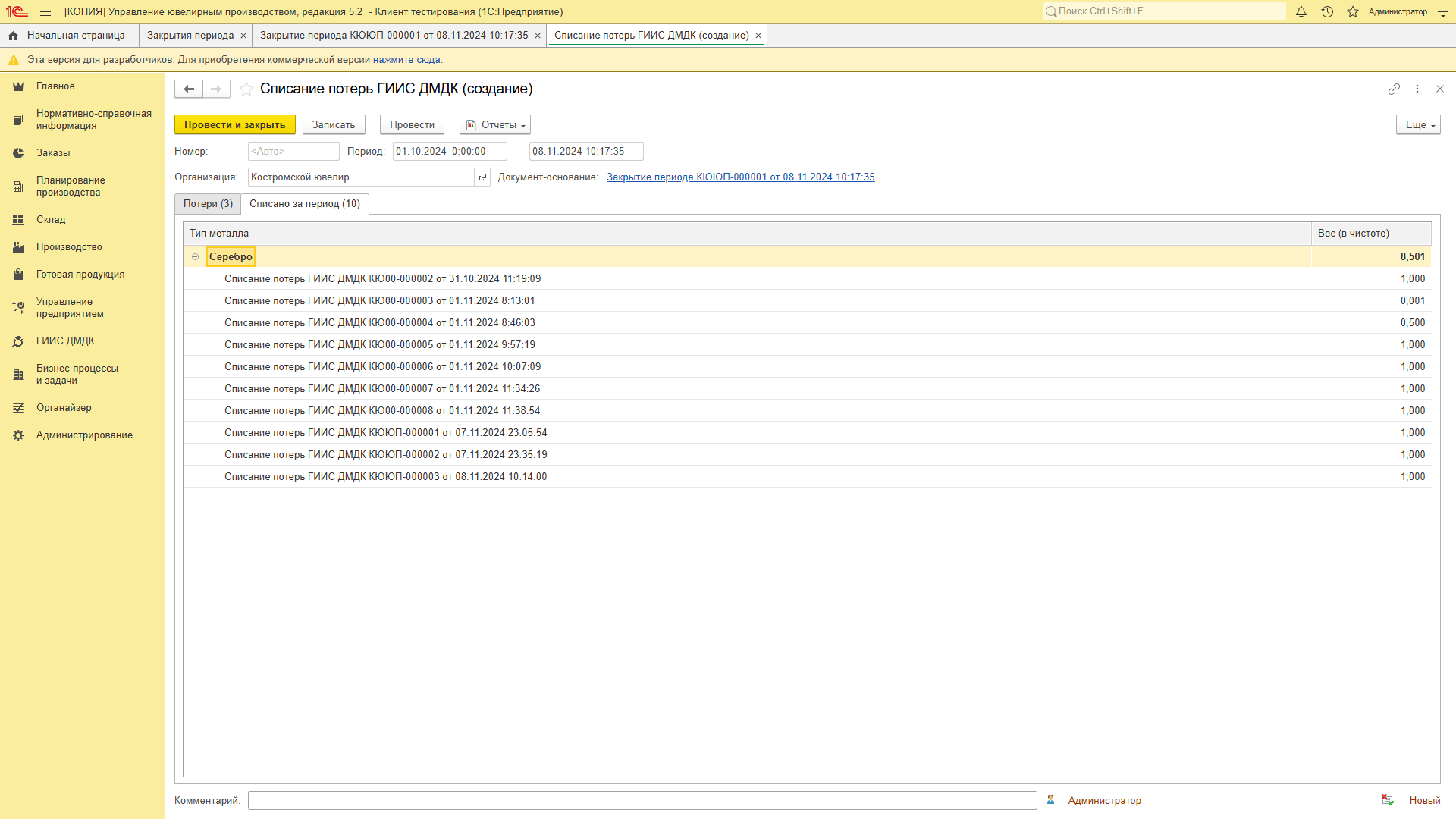Screen dimensions: 1456x819
Task: Get a link to the document
Action: pyautogui.click(x=1394, y=89)
